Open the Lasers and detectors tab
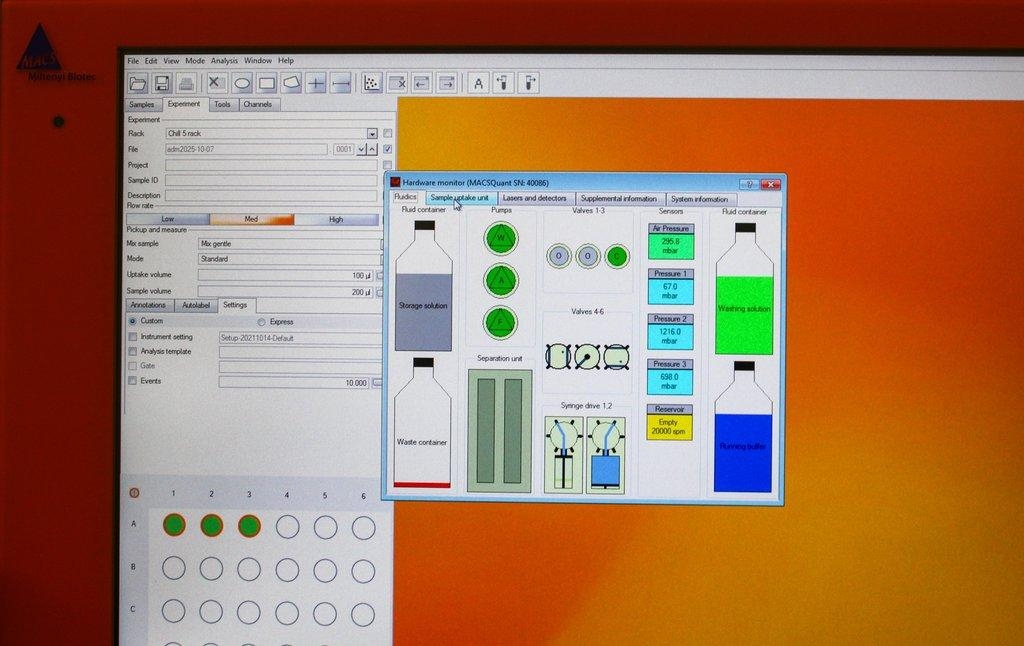The width and height of the screenshot is (1024, 646). [537, 198]
